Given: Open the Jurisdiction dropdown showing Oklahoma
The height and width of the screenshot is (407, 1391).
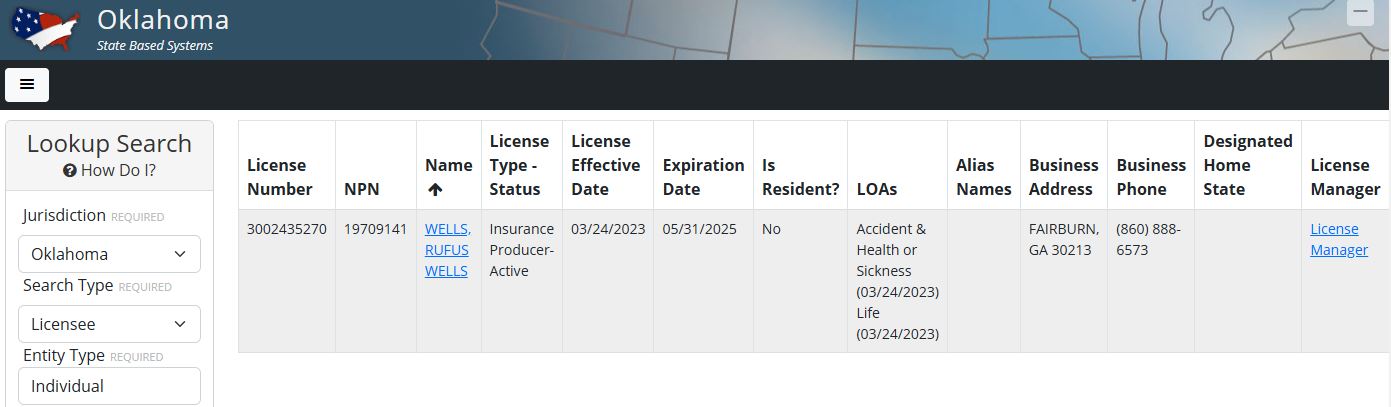Looking at the screenshot, I should [109, 254].
